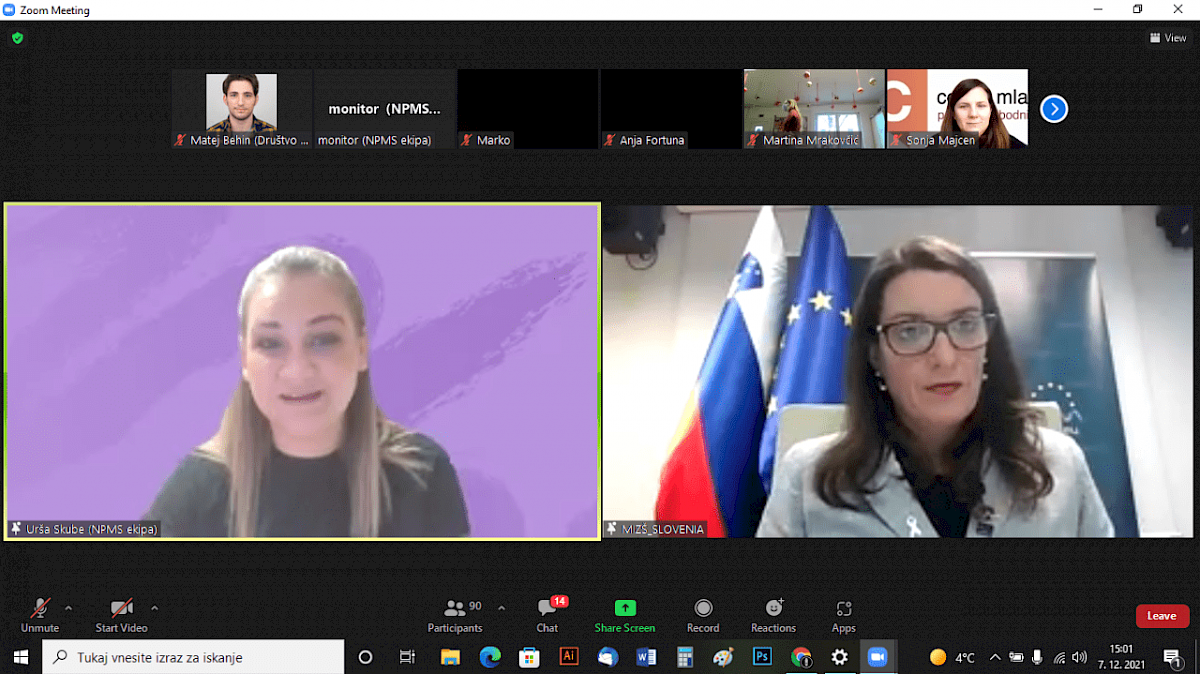Open Calculator from taskbar
Viewport: 1200px width, 674px height.
(685, 657)
